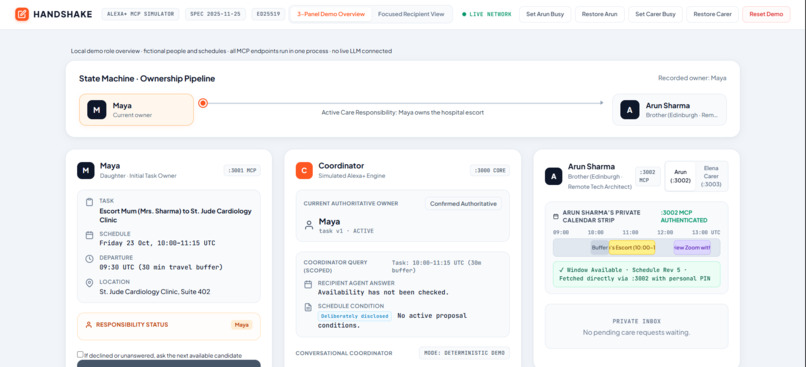Click Maya's M avatar in Ownership Pipeline
The height and width of the screenshot is (367, 806).
click(97, 109)
